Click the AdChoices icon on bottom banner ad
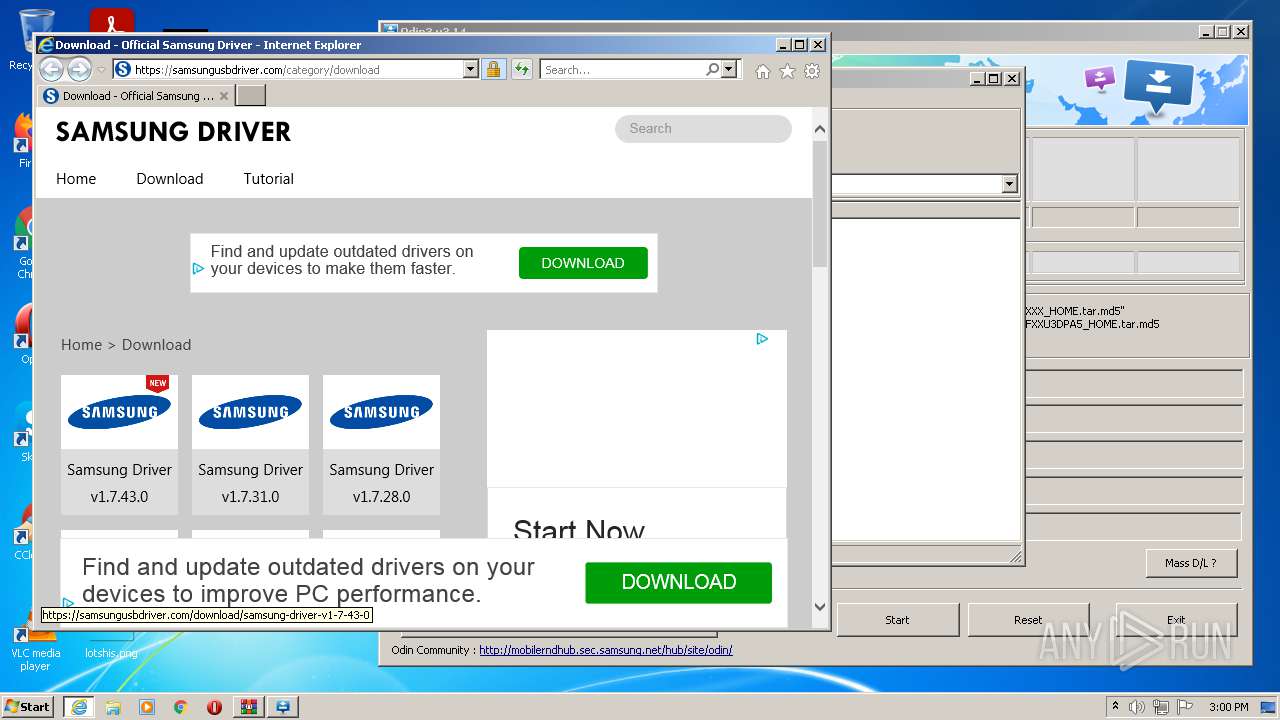Viewport: 1280px width, 720px height. pyautogui.click(x=68, y=603)
